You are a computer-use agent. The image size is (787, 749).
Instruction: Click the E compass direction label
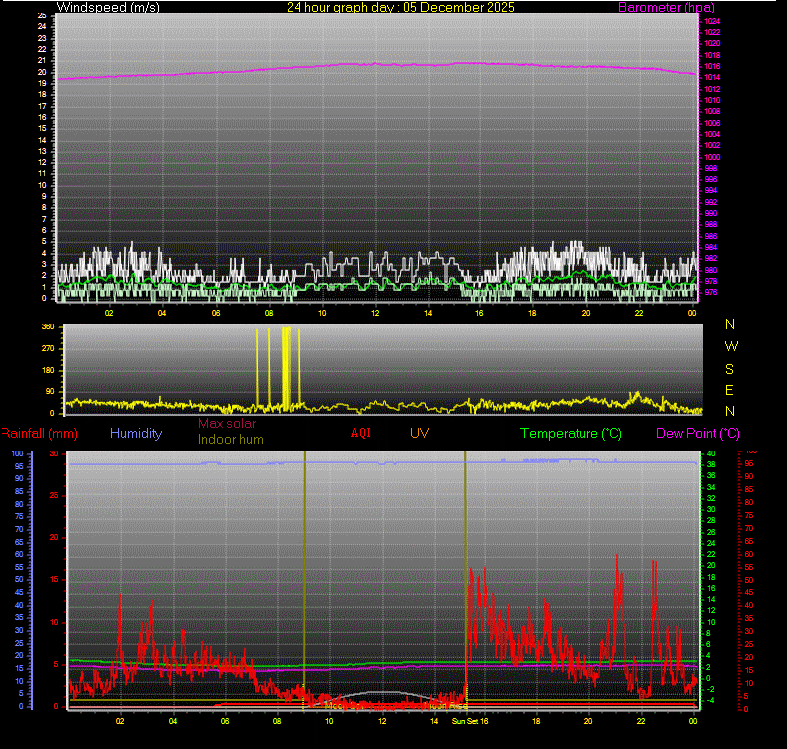tap(729, 390)
